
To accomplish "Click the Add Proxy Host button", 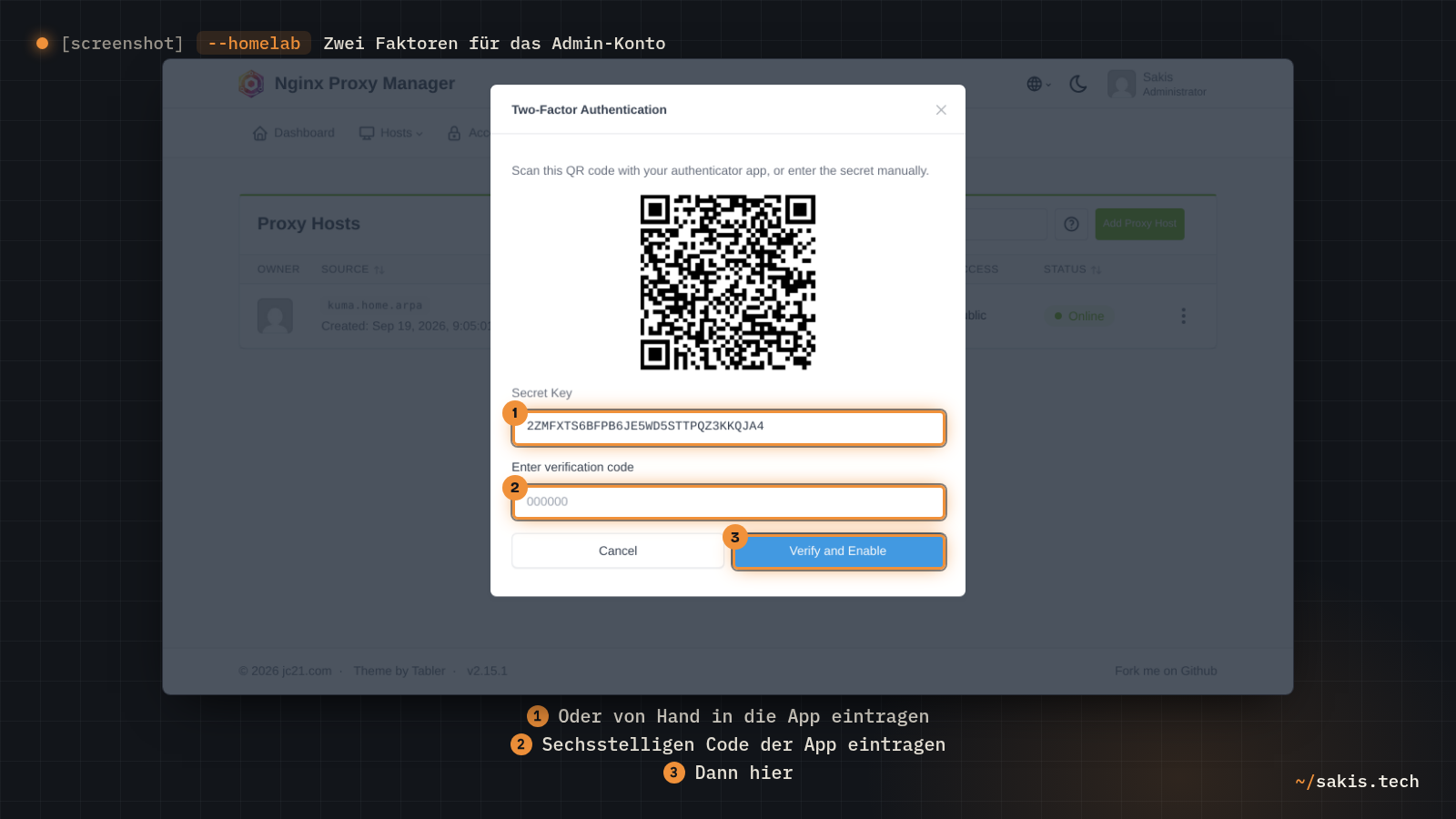I will pos(1139,224).
